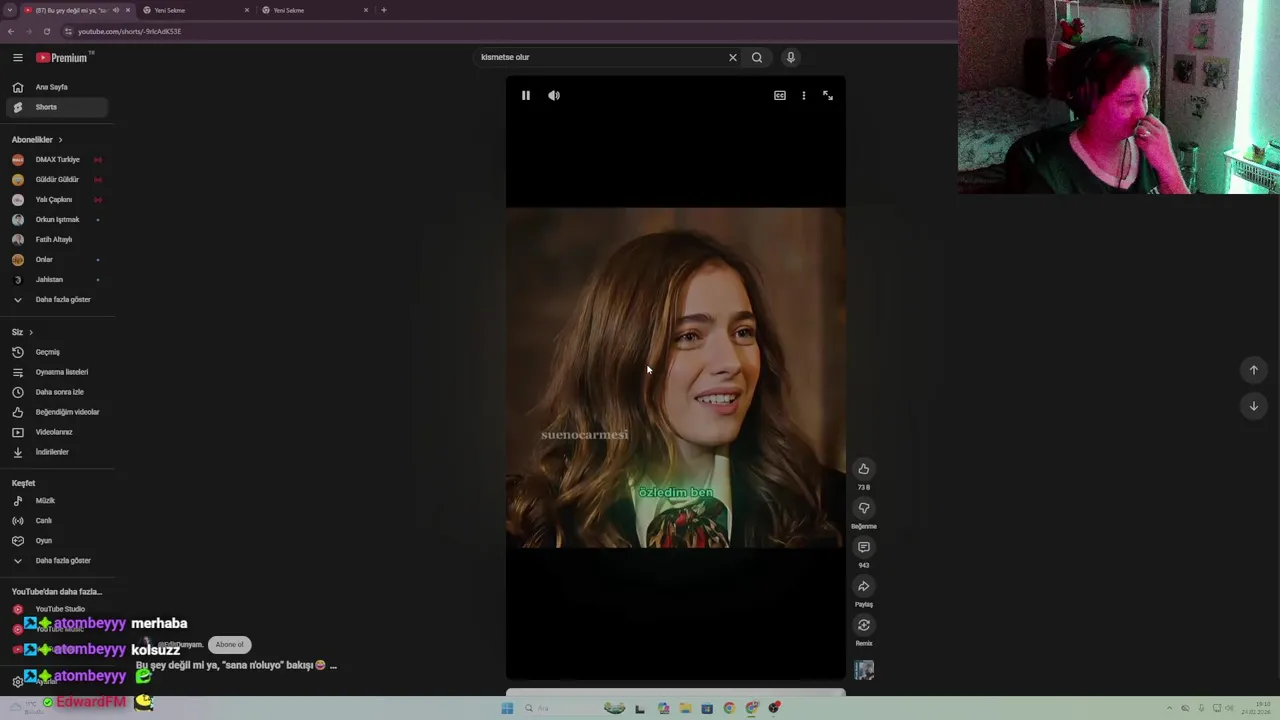Open the Short's three-dot options menu
Viewport: 1280px width, 720px height.
click(x=804, y=96)
